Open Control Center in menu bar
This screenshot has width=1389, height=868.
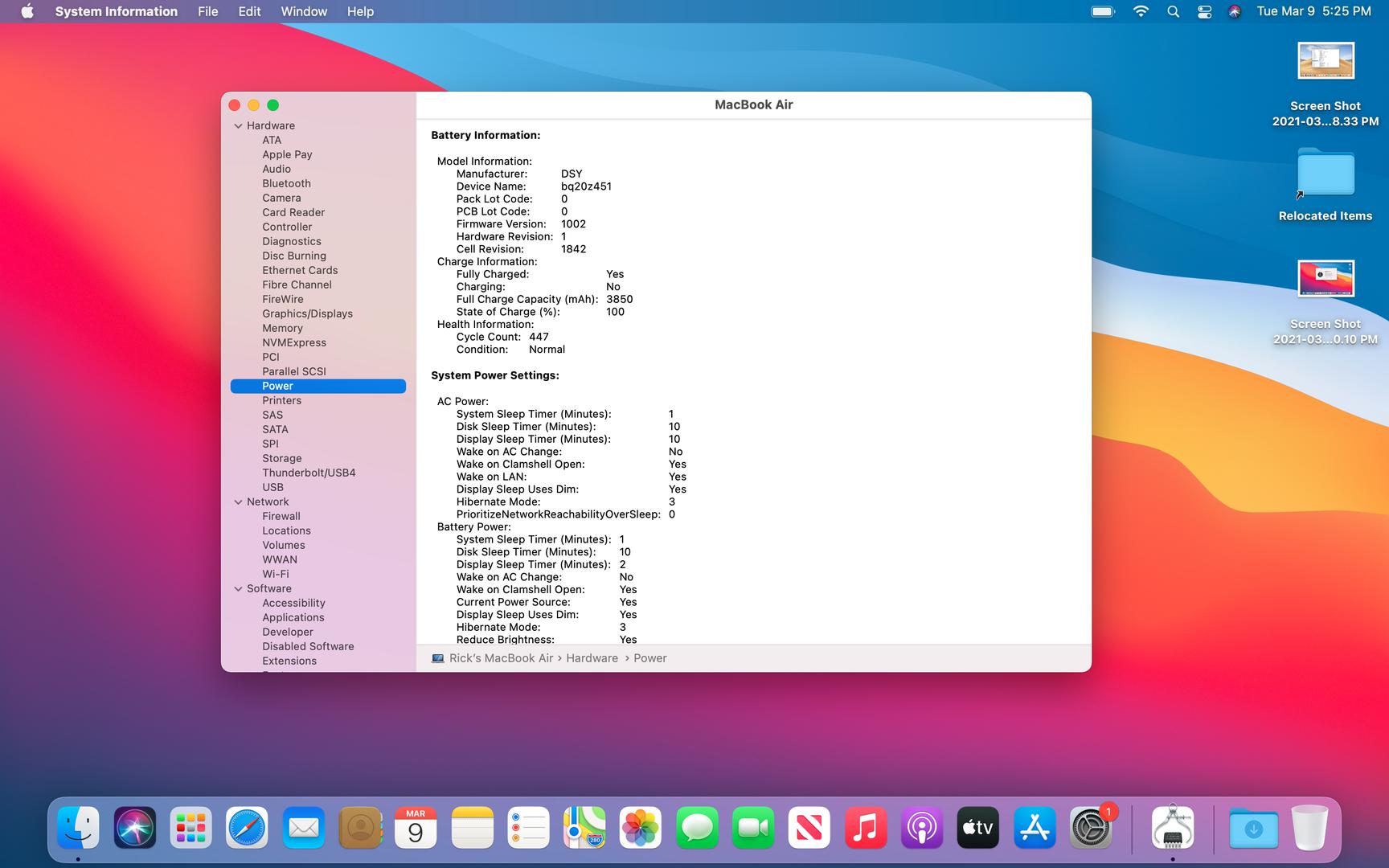(x=1204, y=11)
